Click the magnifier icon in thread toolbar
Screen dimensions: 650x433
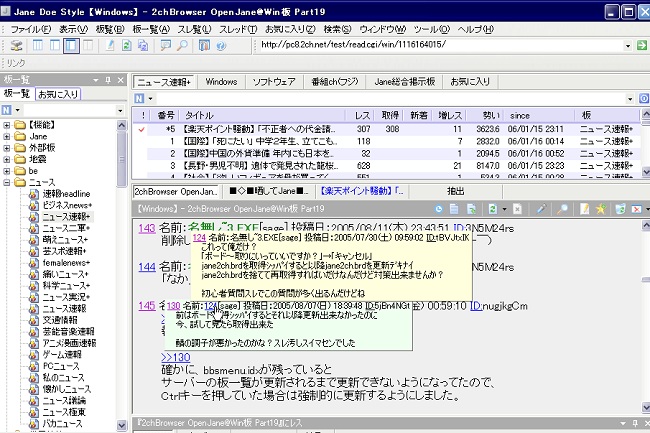pyautogui.click(x=562, y=209)
